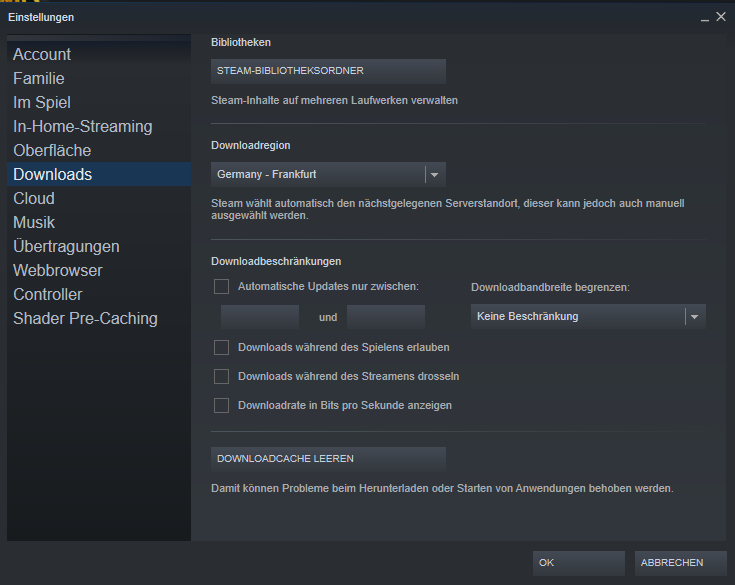Confirm settings with OK button
Screen dimensions: 735x585
point(578,563)
